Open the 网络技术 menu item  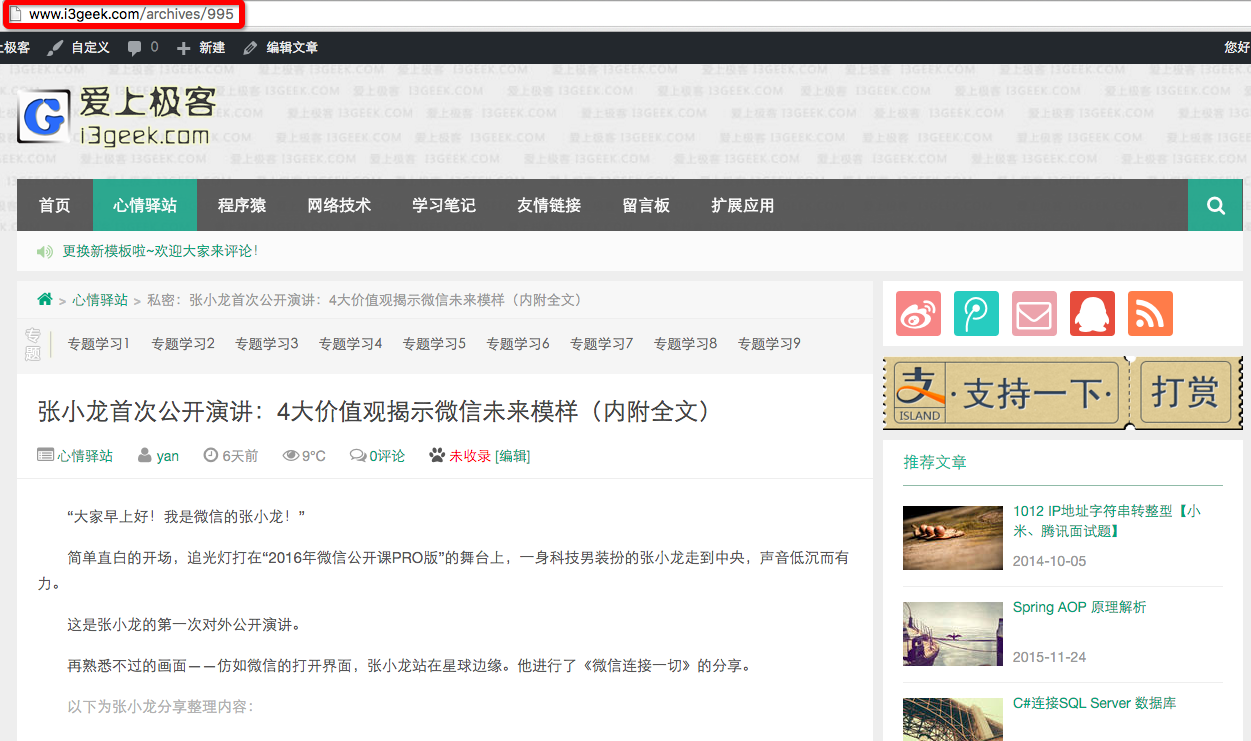[x=339, y=205]
